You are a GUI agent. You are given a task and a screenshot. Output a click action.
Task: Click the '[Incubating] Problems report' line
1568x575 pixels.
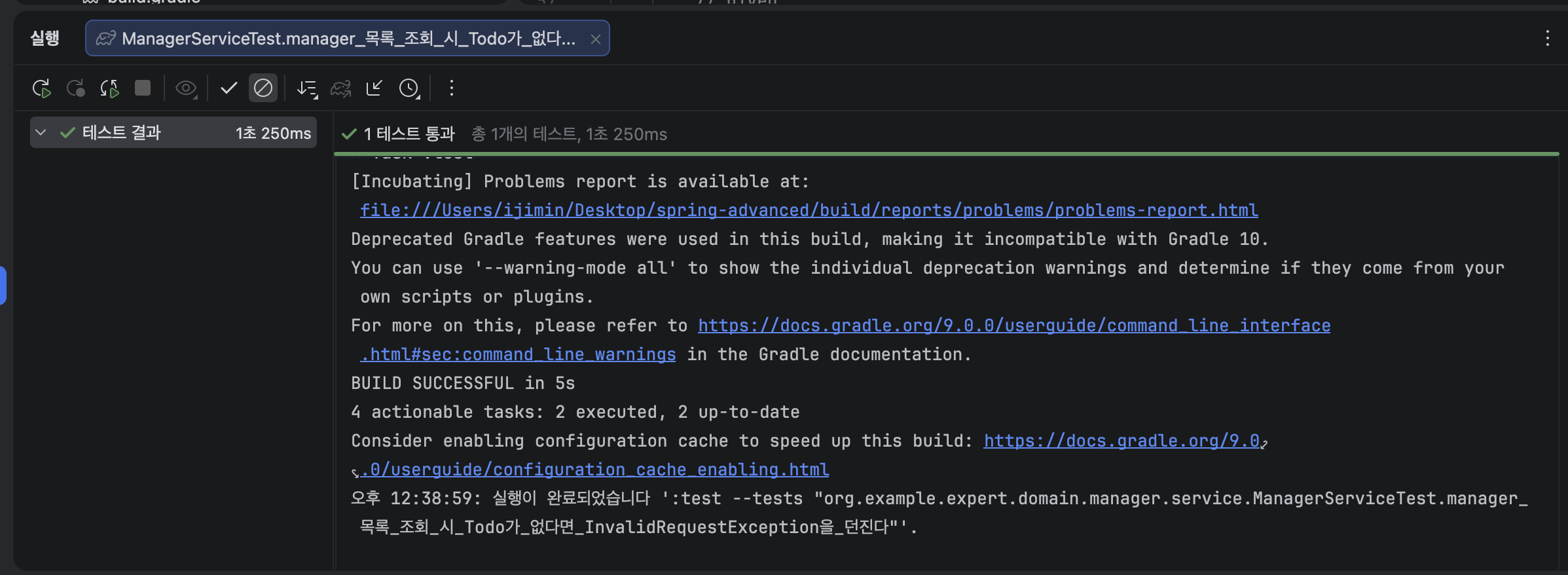pyautogui.click(x=580, y=181)
